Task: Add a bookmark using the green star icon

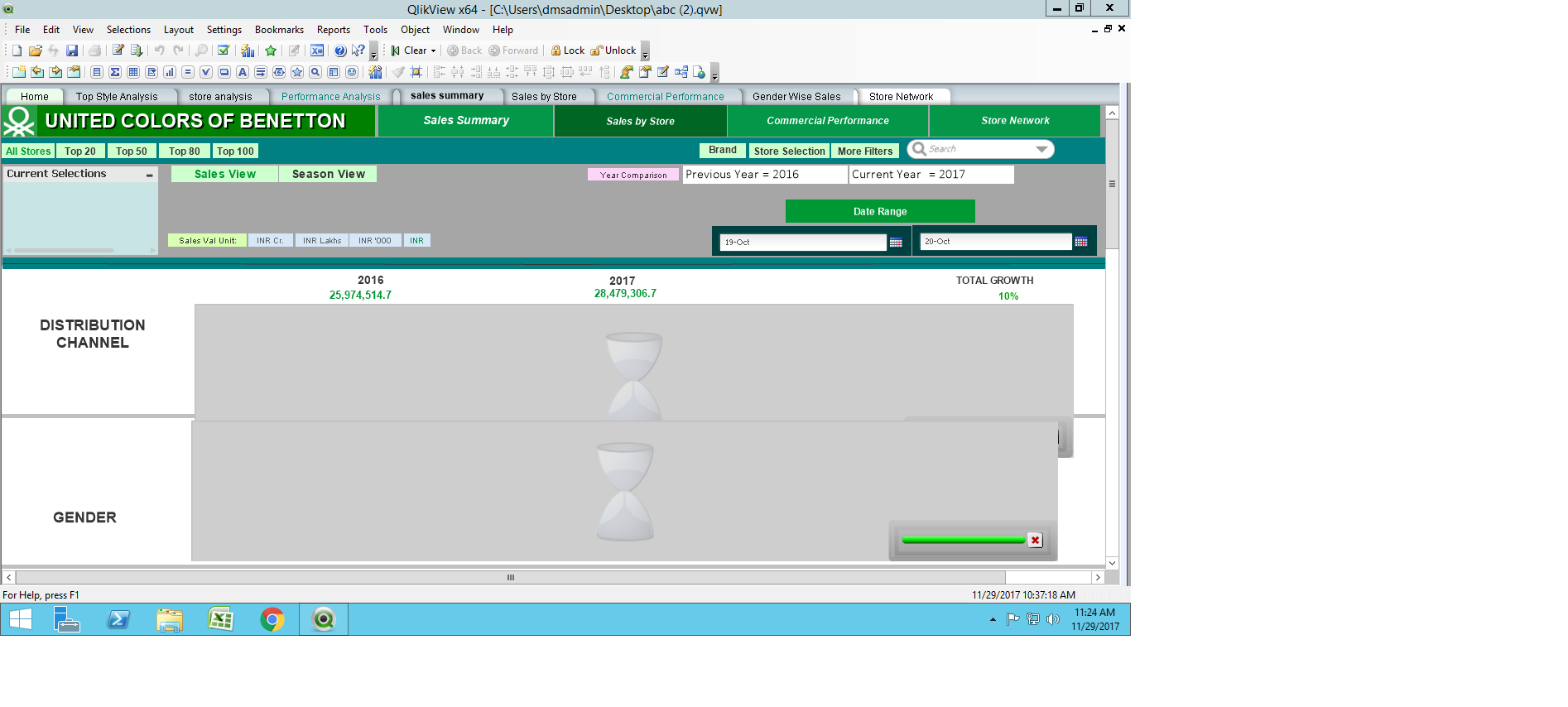Action: [271, 50]
